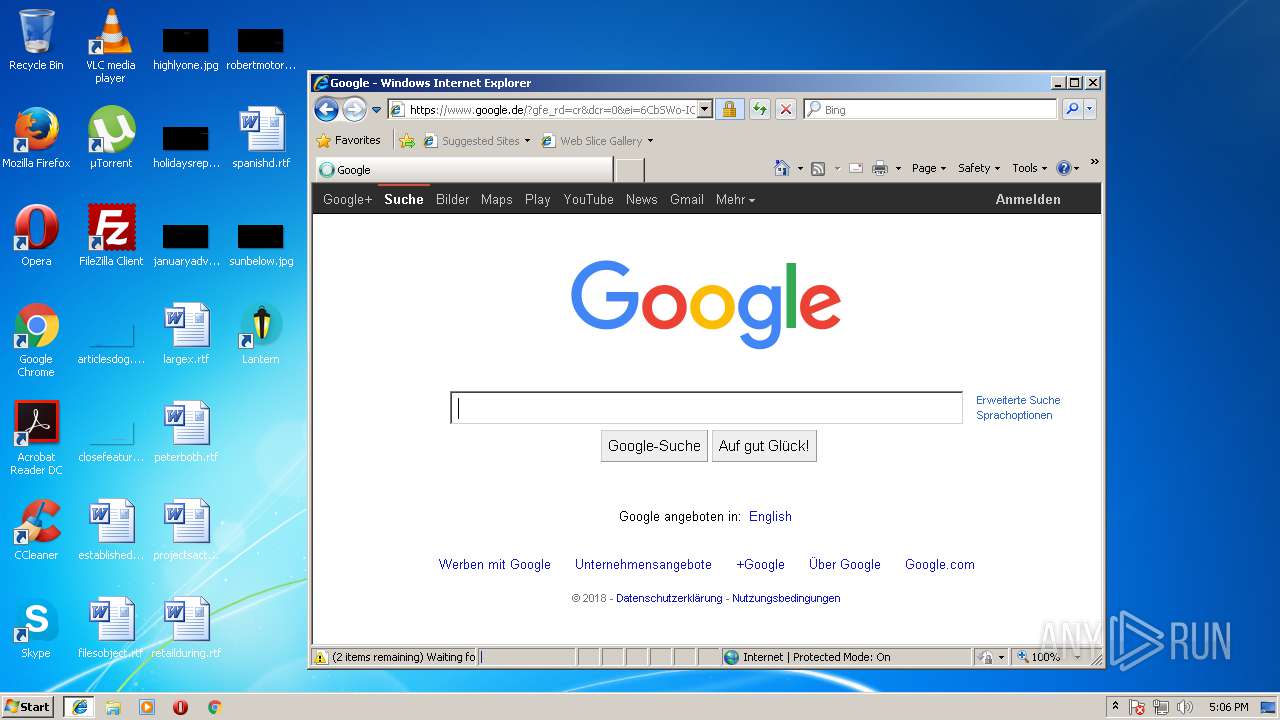Select Mozilla Firefox desktop icon
The image size is (1280, 720).
(36, 138)
